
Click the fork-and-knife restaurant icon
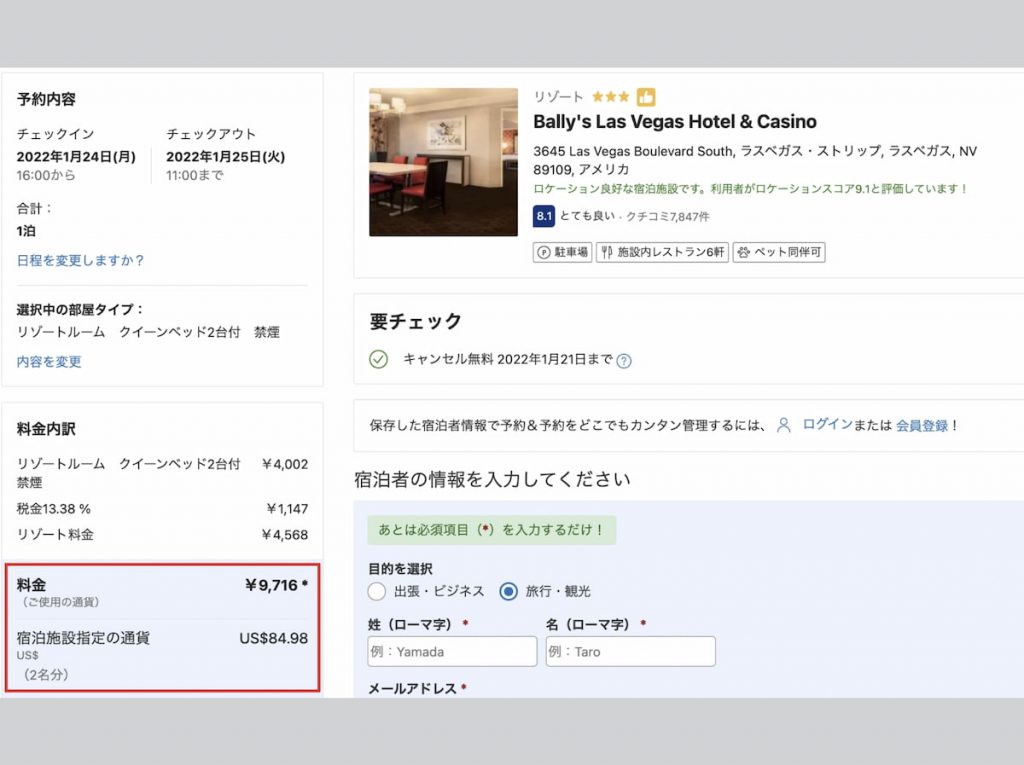pos(607,252)
